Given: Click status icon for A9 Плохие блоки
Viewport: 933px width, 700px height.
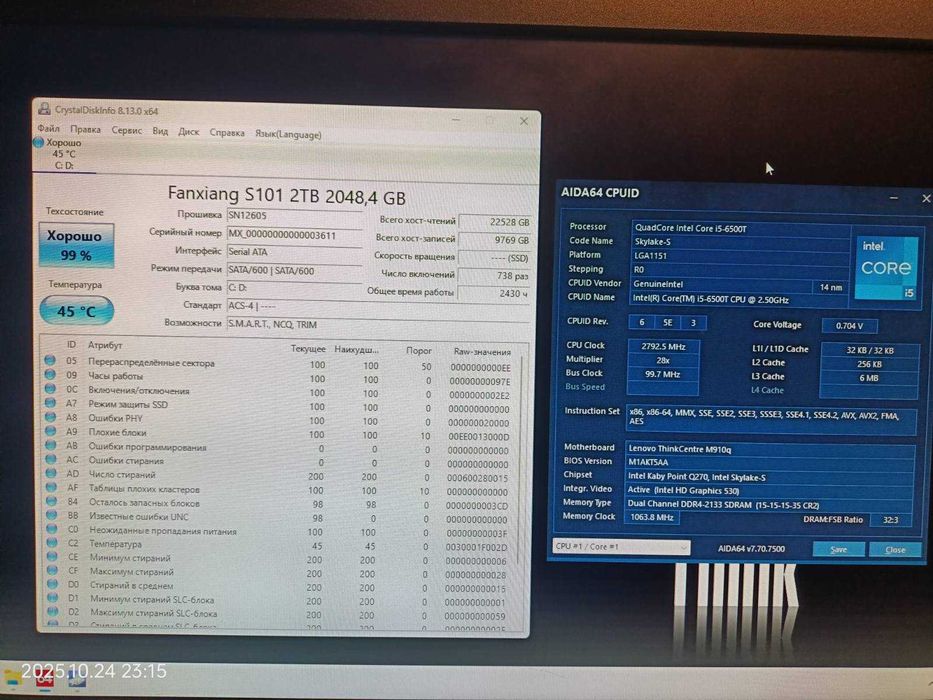Looking at the screenshot, I should (x=51, y=431).
